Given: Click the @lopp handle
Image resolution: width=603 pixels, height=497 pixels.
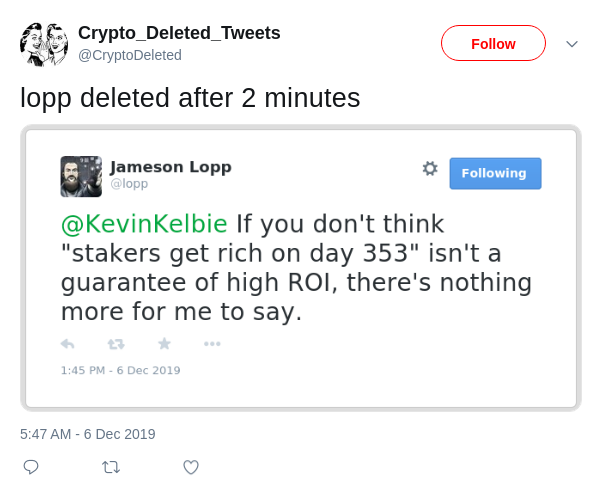Looking at the screenshot, I should [x=129, y=183].
